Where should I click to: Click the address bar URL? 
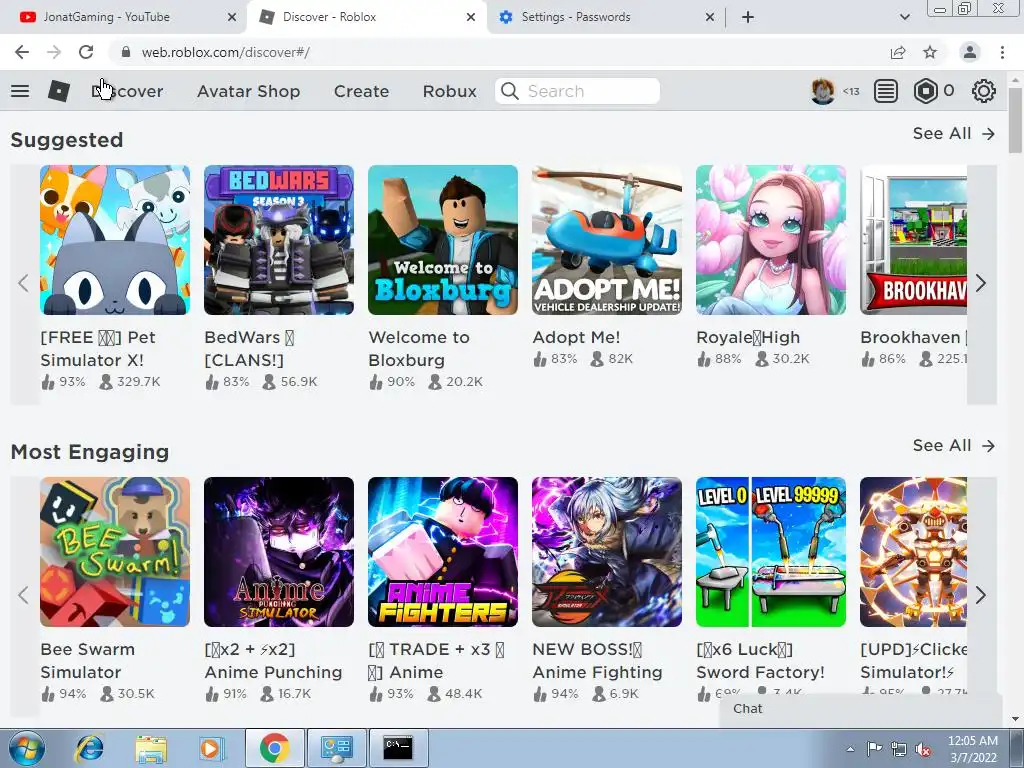[226, 52]
